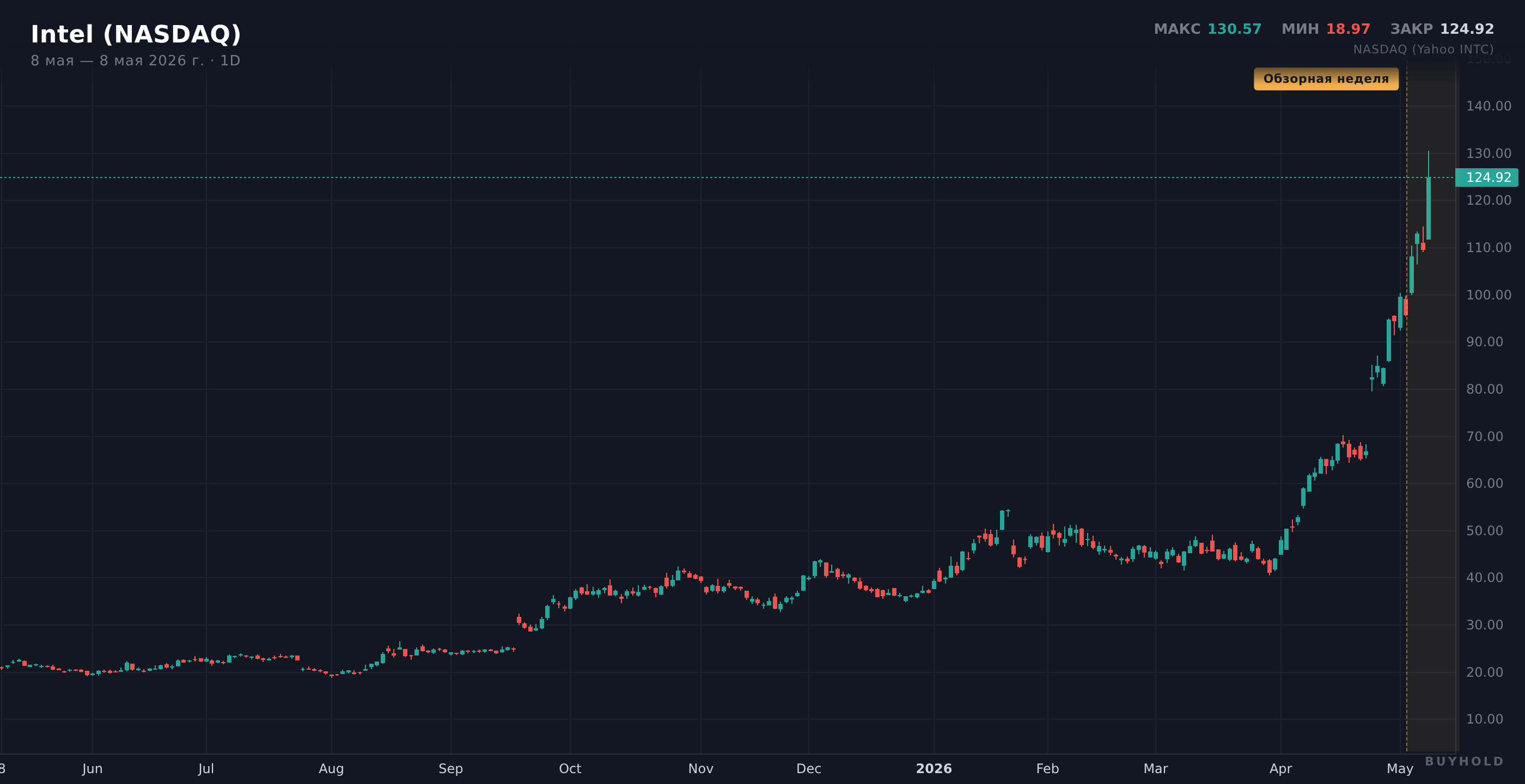Click the 120.00 price axis label
This screenshot has width=1525, height=784.
coord(1489,200)
